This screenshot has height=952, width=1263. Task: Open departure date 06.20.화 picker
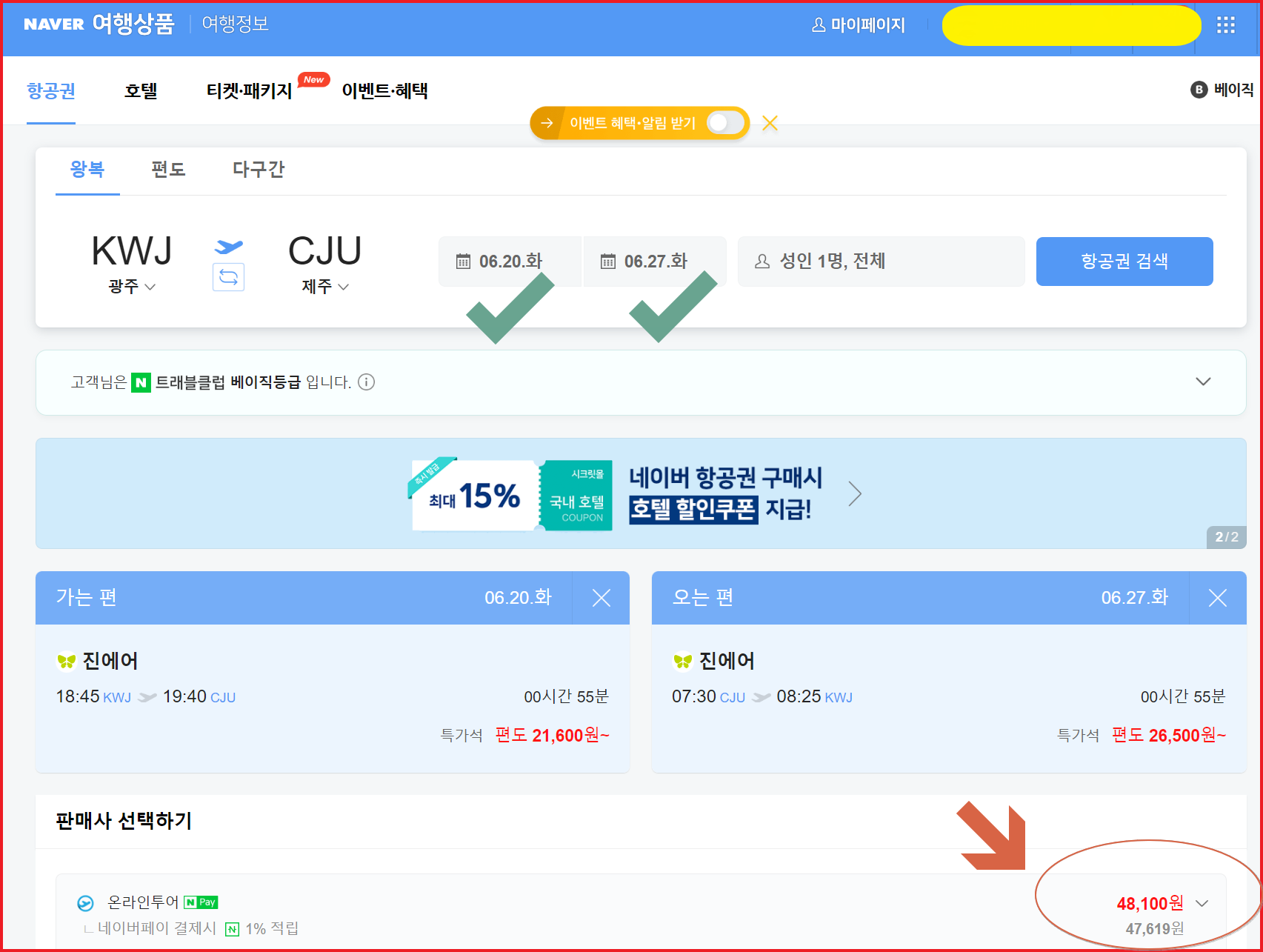(x=510, y=262)
